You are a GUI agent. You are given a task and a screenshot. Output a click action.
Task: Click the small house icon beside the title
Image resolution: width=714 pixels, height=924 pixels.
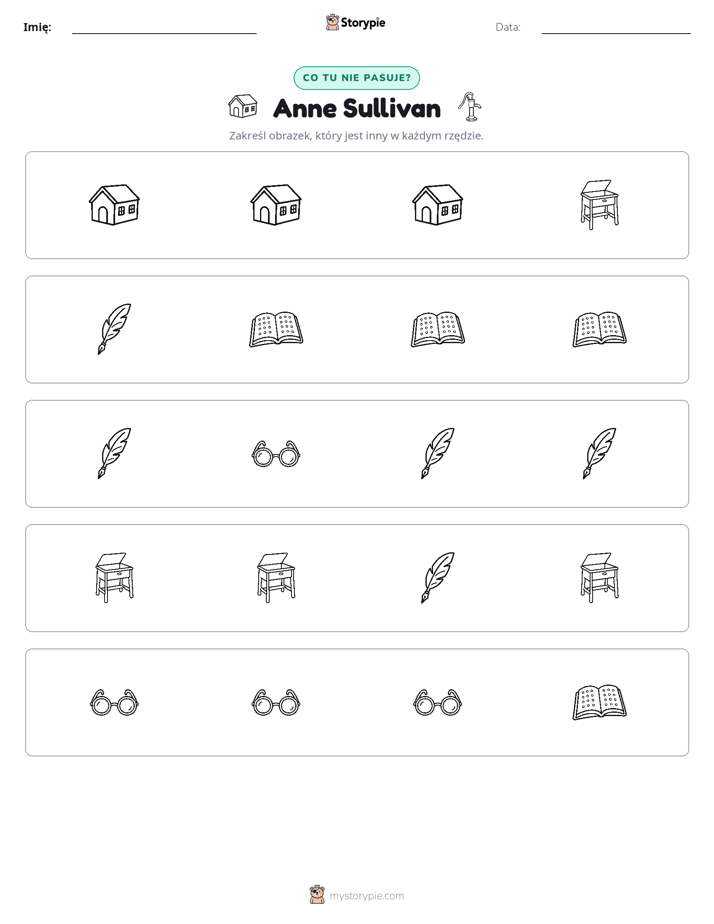pos(243,106)
